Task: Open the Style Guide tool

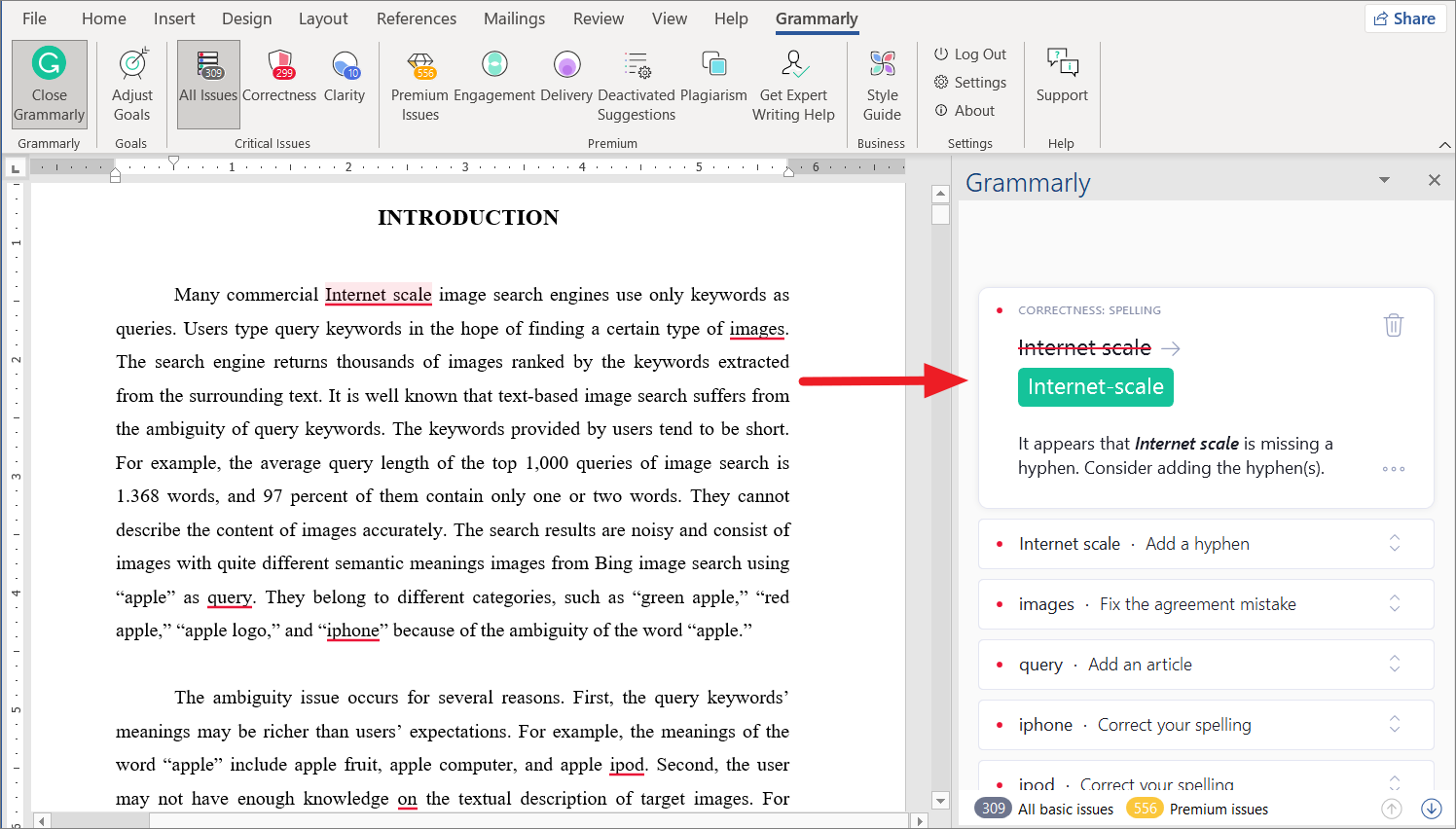Action: (882, 84)
